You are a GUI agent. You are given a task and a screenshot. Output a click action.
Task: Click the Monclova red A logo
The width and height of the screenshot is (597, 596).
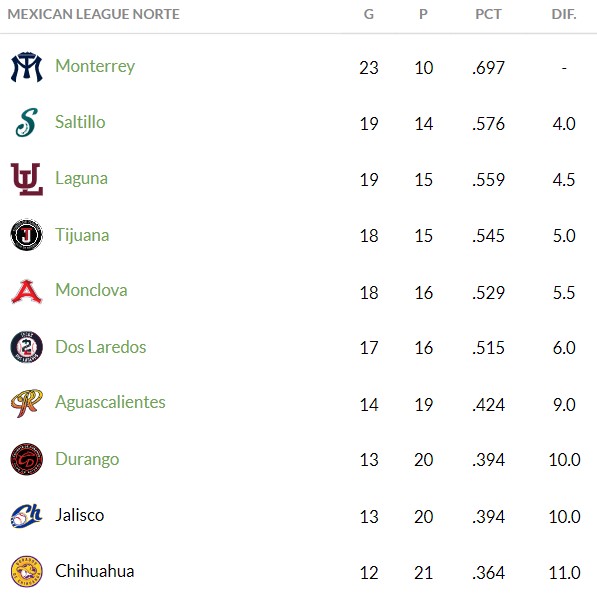[x=27, y=291]
